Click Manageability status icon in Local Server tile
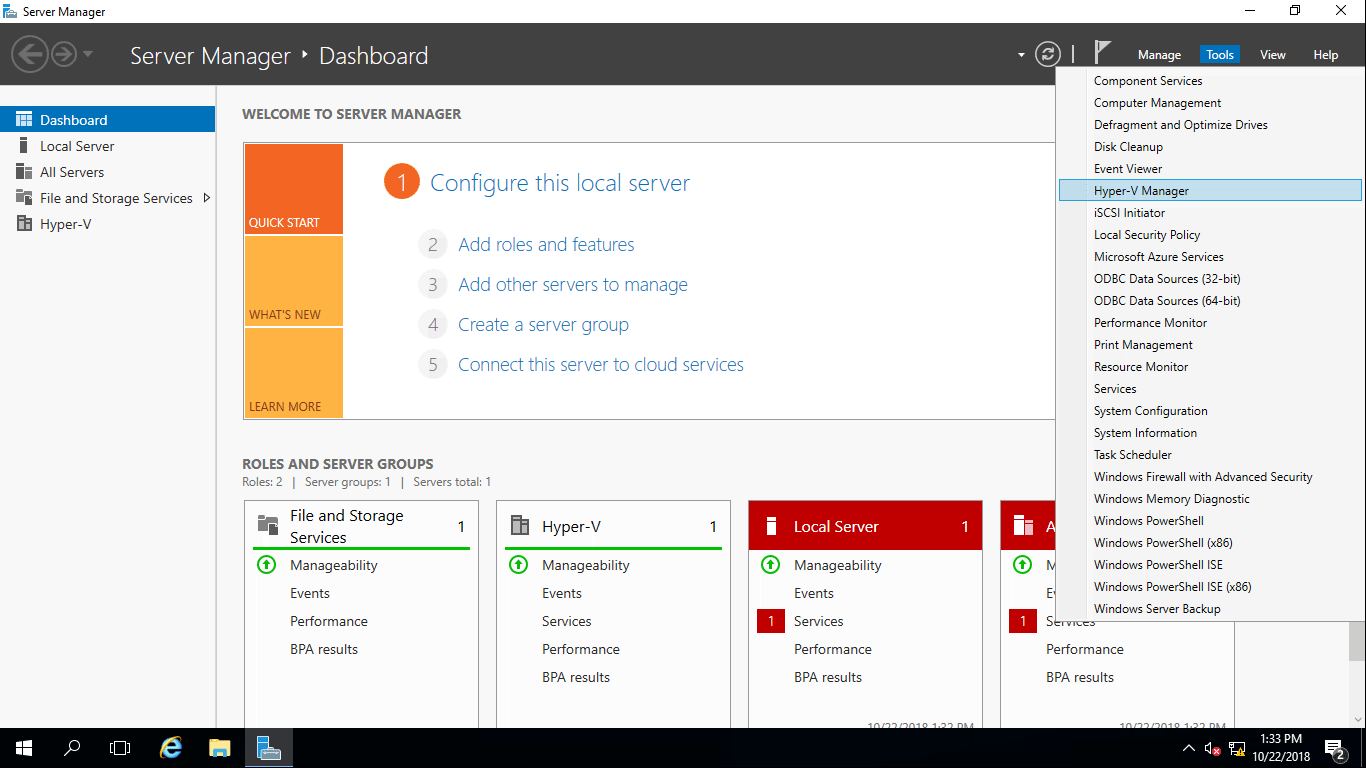The image size is (1366, 768). point(770,565)
